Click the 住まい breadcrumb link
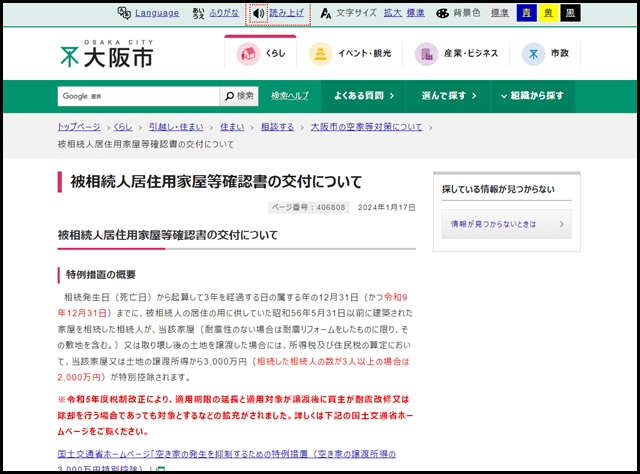640x474 pixels. (232, 127)
